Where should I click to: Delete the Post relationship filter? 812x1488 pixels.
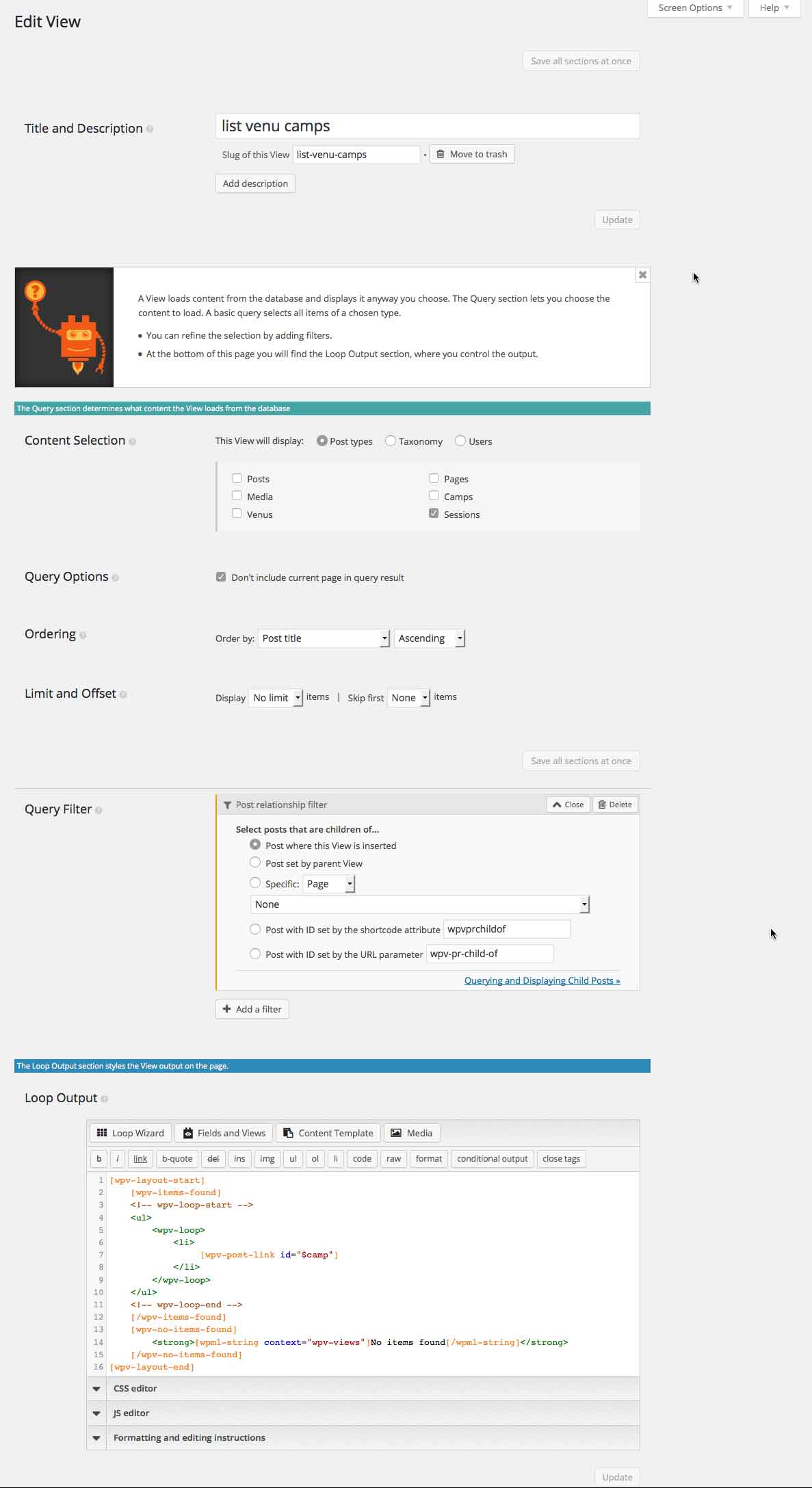click(615, 805)
